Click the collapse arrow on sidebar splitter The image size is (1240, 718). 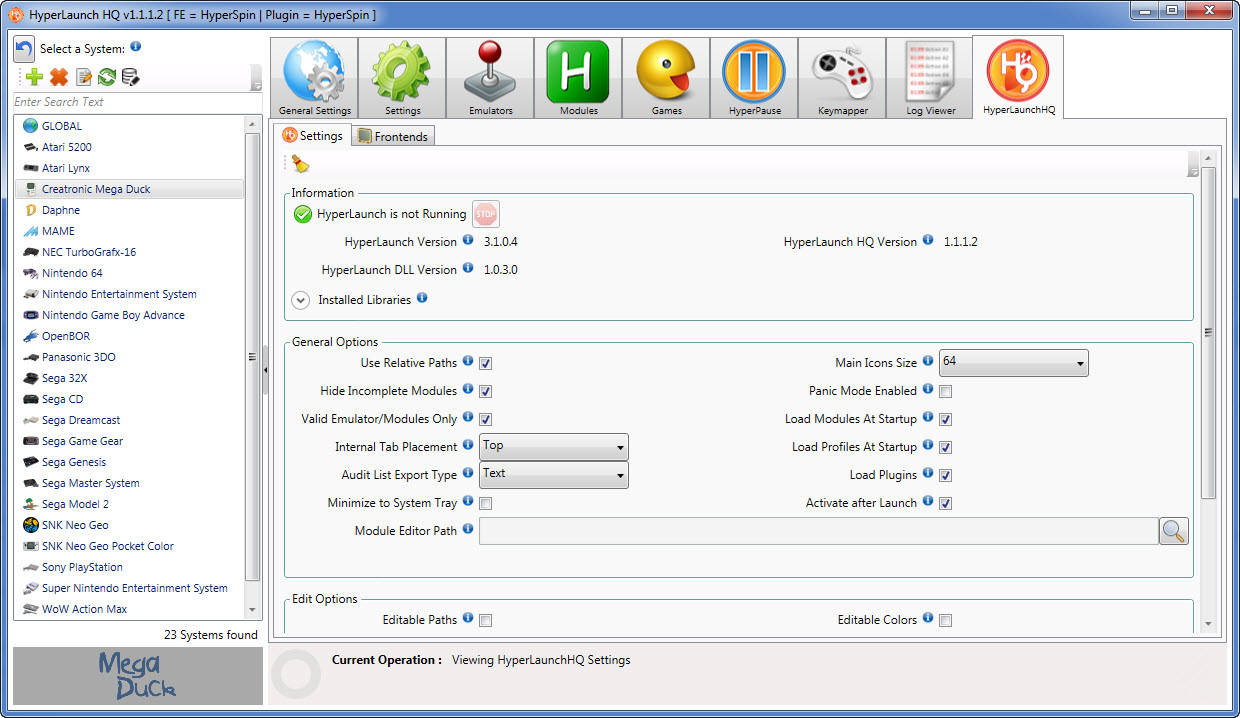click(265, 370)
